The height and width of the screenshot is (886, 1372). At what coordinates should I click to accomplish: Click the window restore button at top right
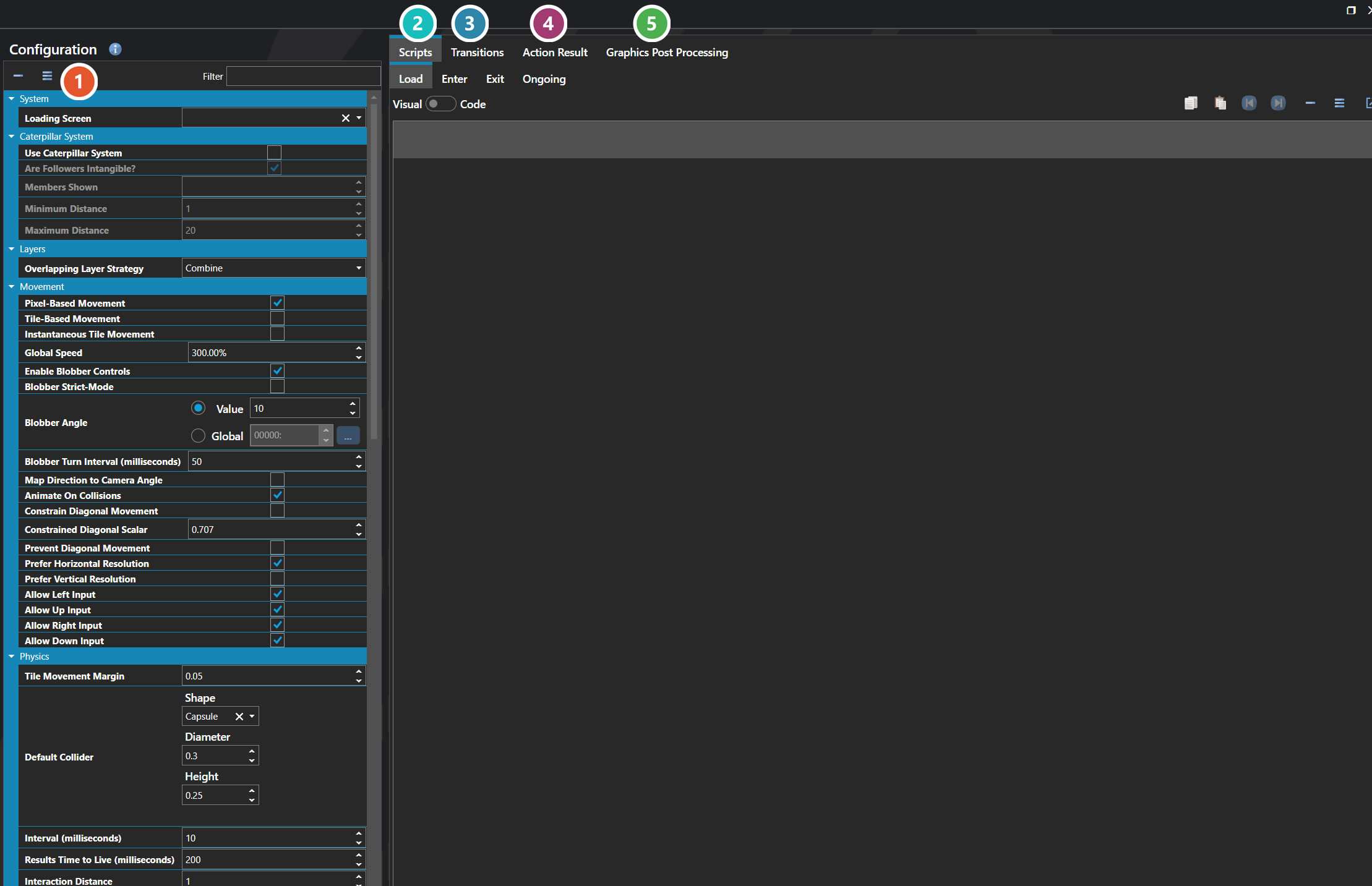pos(1352,10)
